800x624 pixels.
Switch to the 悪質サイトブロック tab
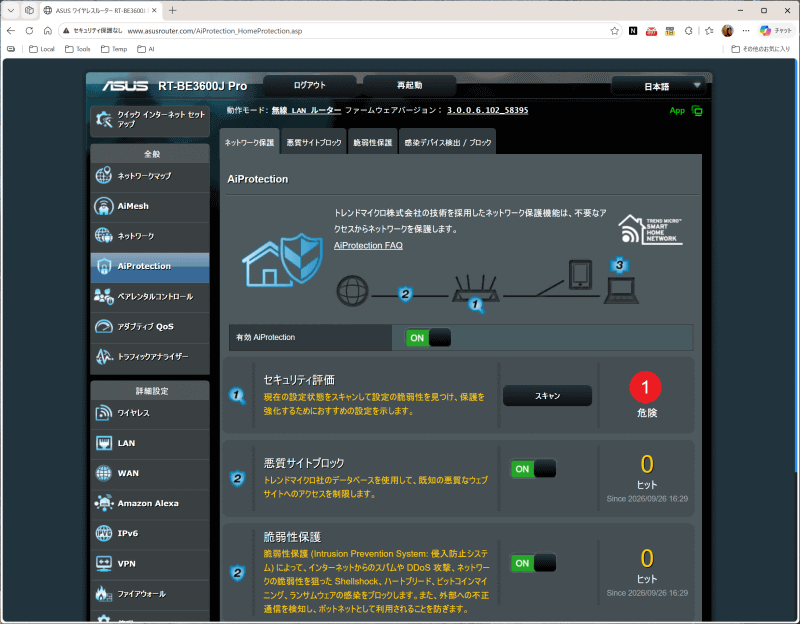(314, 142)
